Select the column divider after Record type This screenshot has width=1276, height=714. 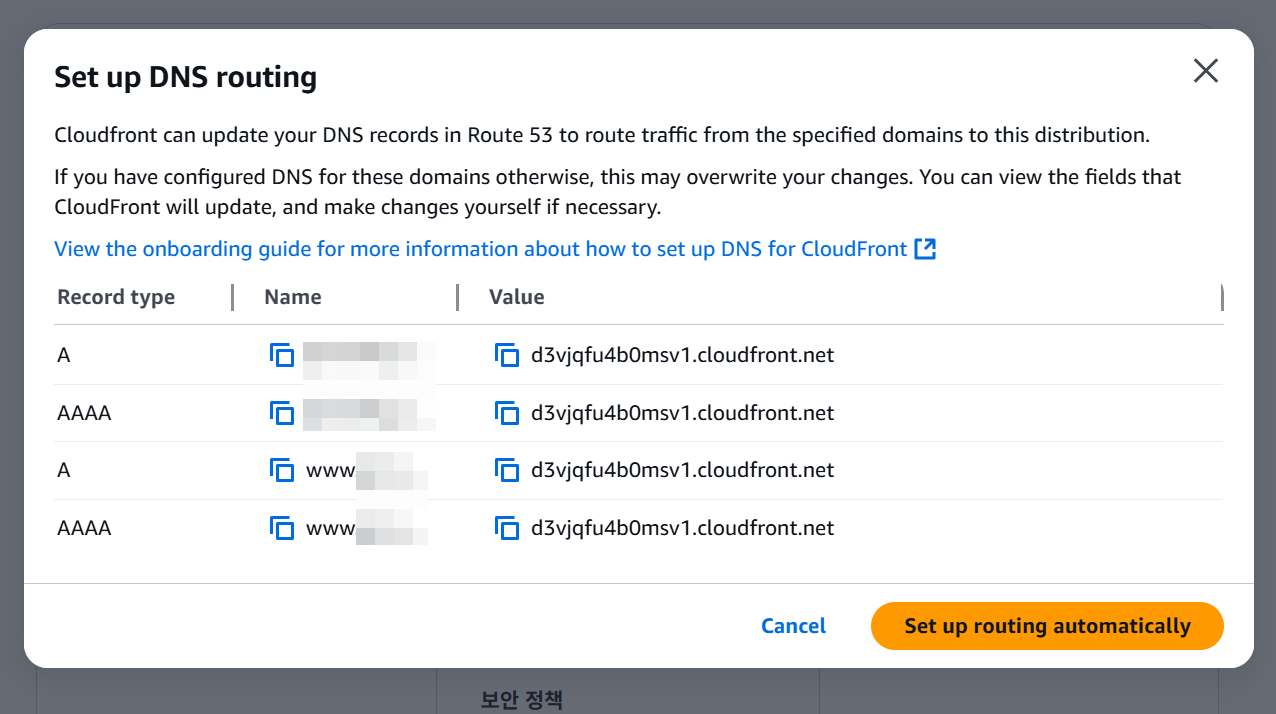[232, 297]
